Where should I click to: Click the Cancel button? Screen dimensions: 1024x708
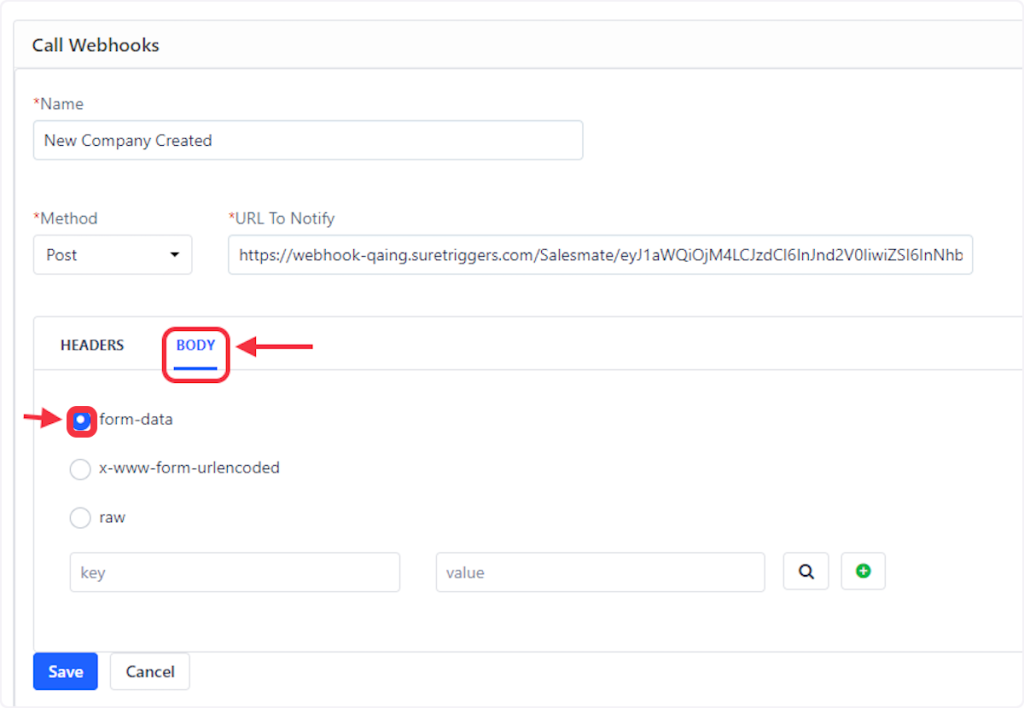coord(150,672)
